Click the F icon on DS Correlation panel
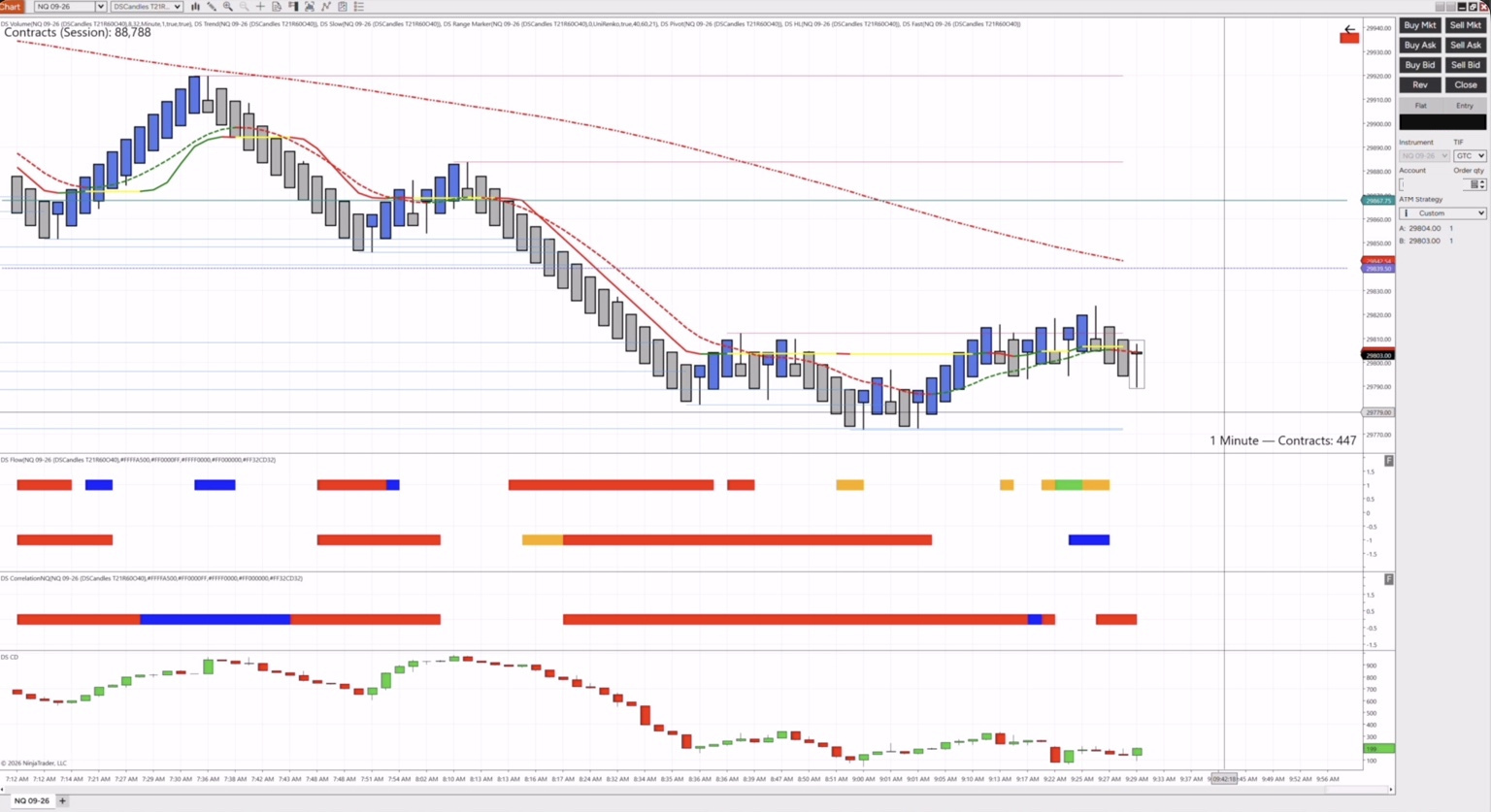This screenshot has width=1491, height=812. tap(1389, 579)
